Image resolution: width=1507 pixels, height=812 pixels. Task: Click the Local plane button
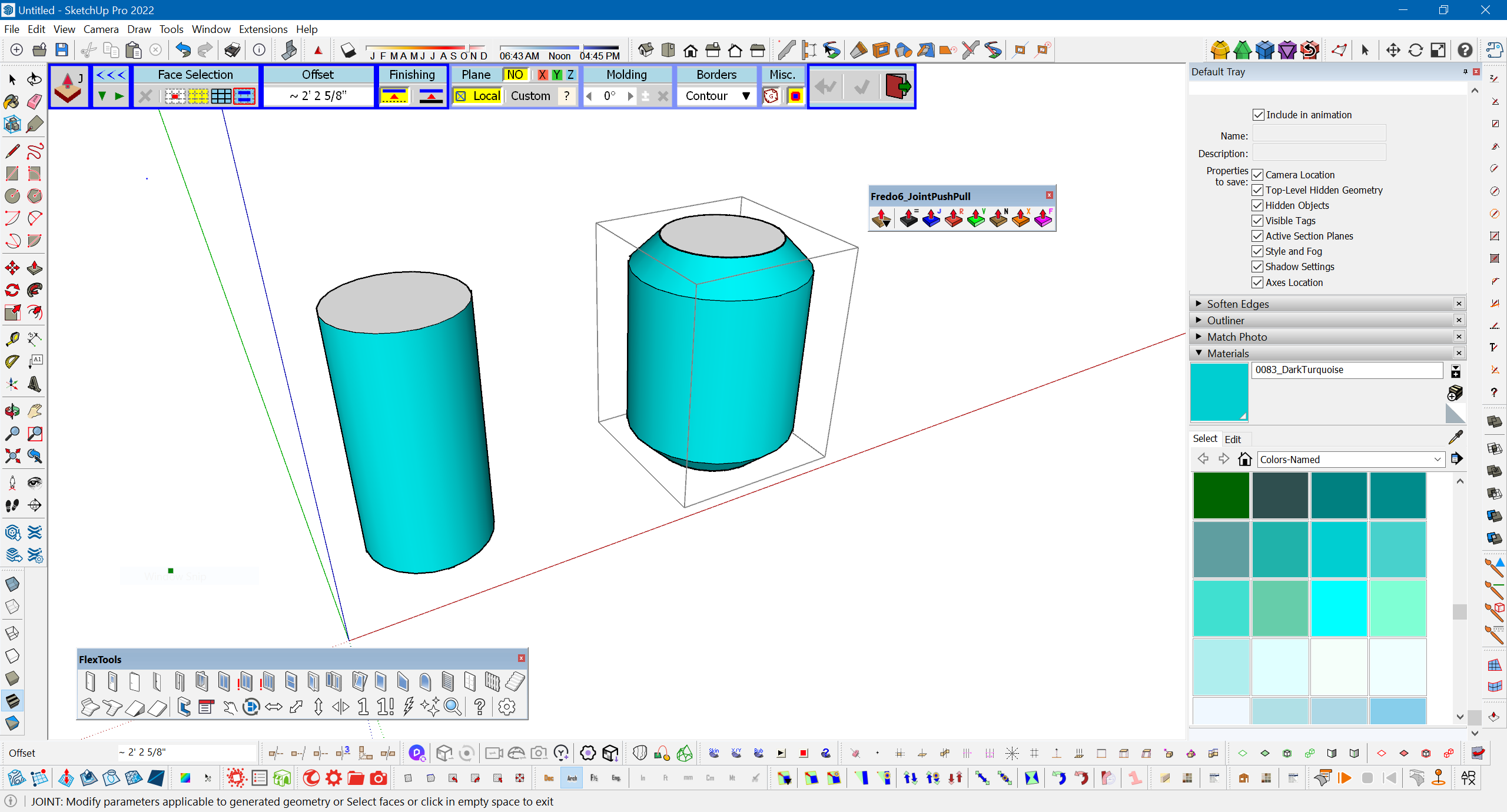(x=478, y=96)
